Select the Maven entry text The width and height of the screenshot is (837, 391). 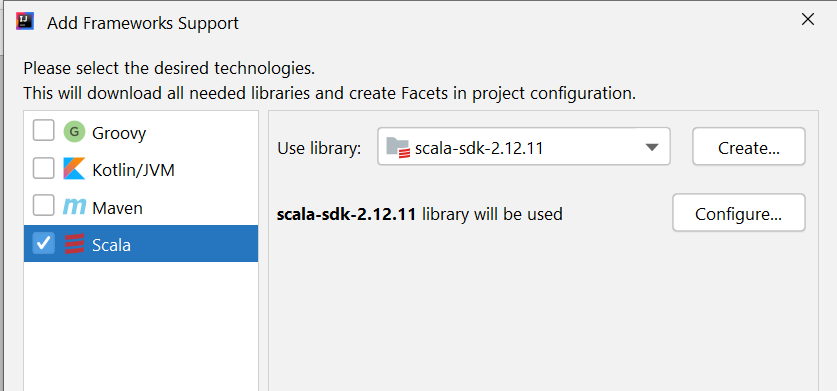(x=117, y=208)
